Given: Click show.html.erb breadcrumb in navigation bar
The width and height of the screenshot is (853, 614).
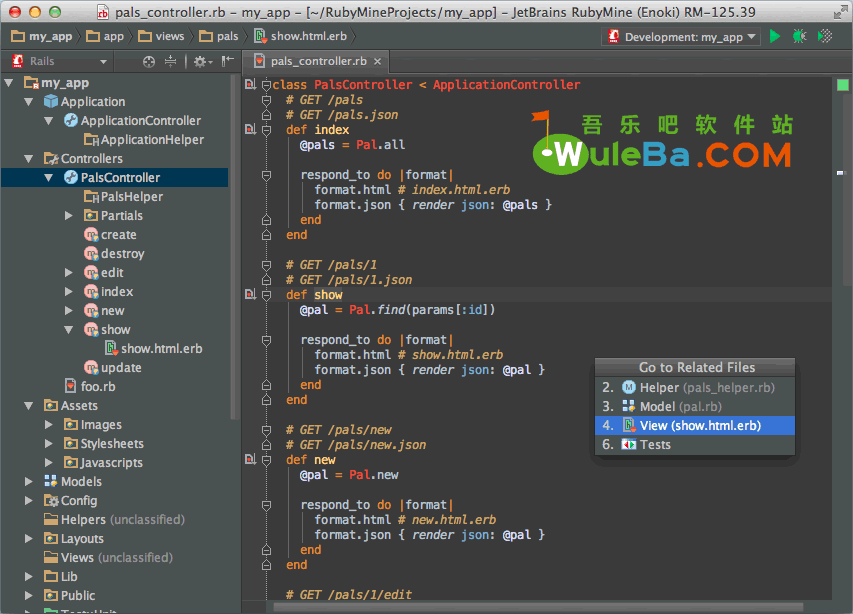Looking at the screenshot, I should (300, 36).
